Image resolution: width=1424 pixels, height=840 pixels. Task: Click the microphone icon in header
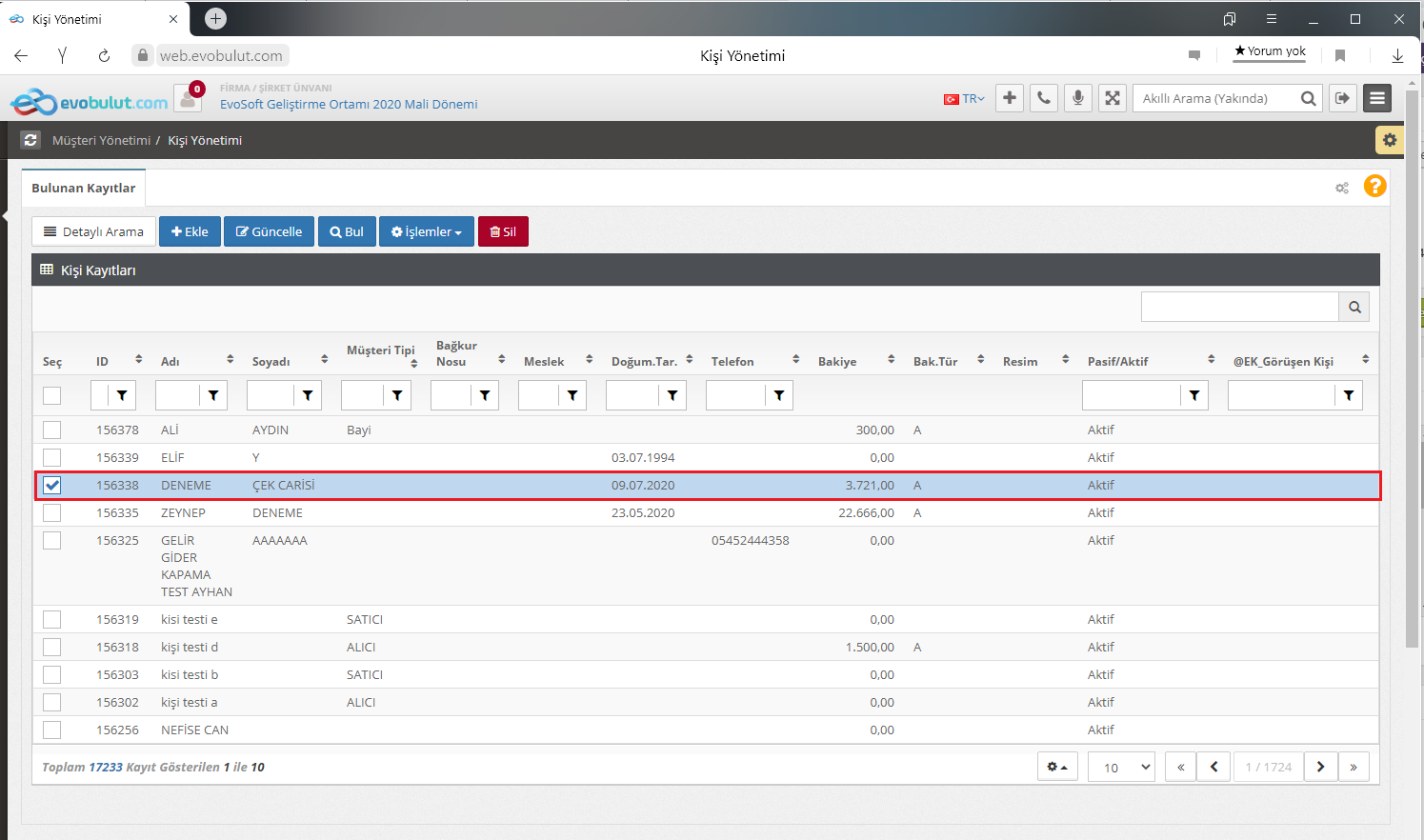pyautogui.click(x=1078, y=98)
